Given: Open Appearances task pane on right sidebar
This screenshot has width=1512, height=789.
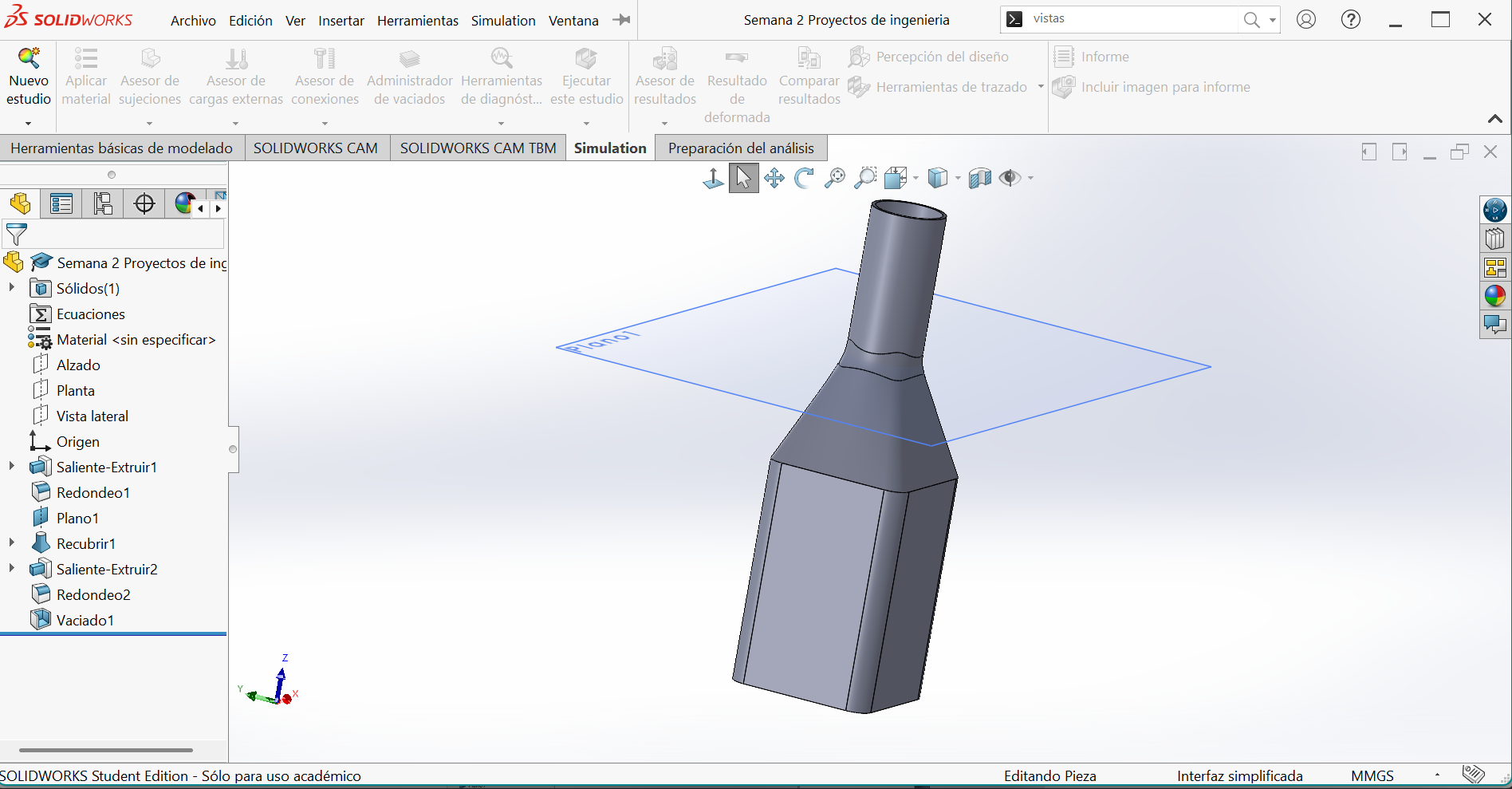Looking at the screenshot, I should tap(1494, 296).
